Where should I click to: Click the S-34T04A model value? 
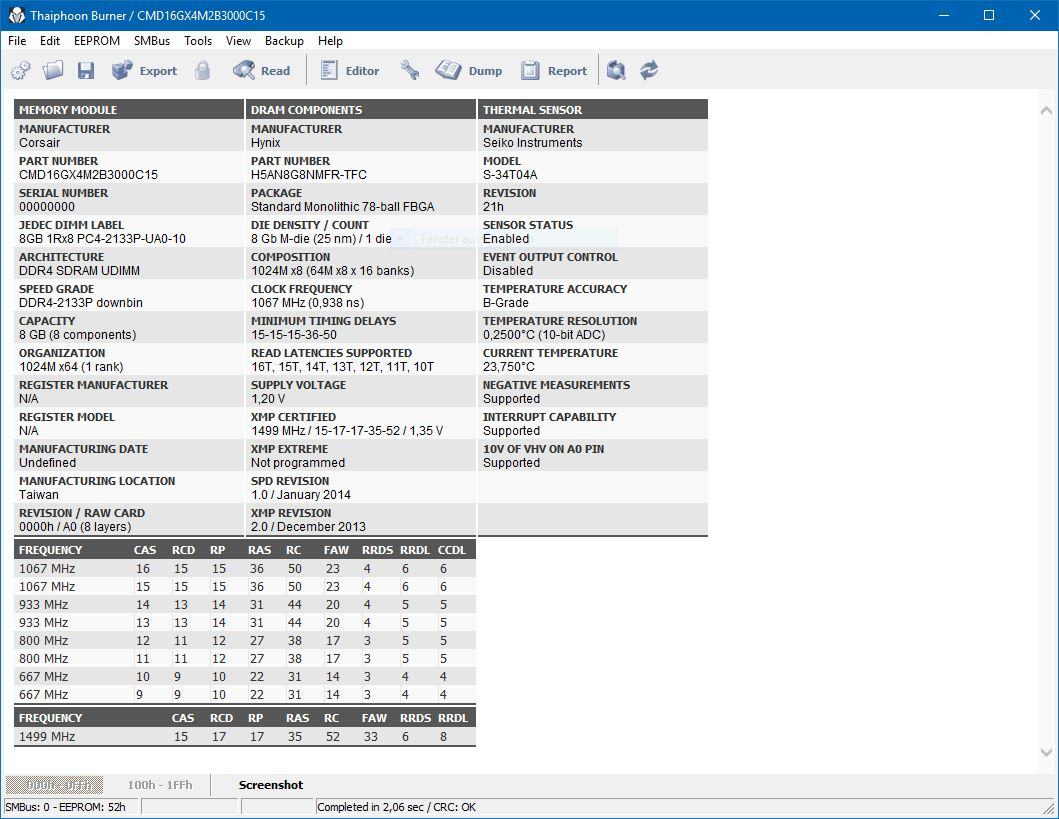(x=510, y=175)
